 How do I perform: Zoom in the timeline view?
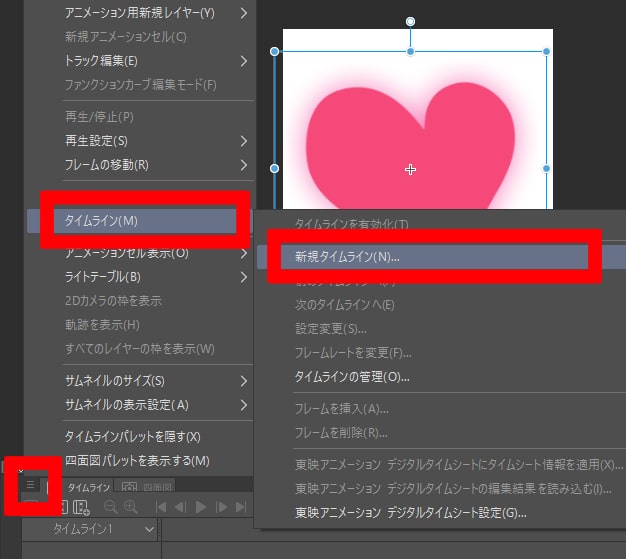[x=131, y=507]
